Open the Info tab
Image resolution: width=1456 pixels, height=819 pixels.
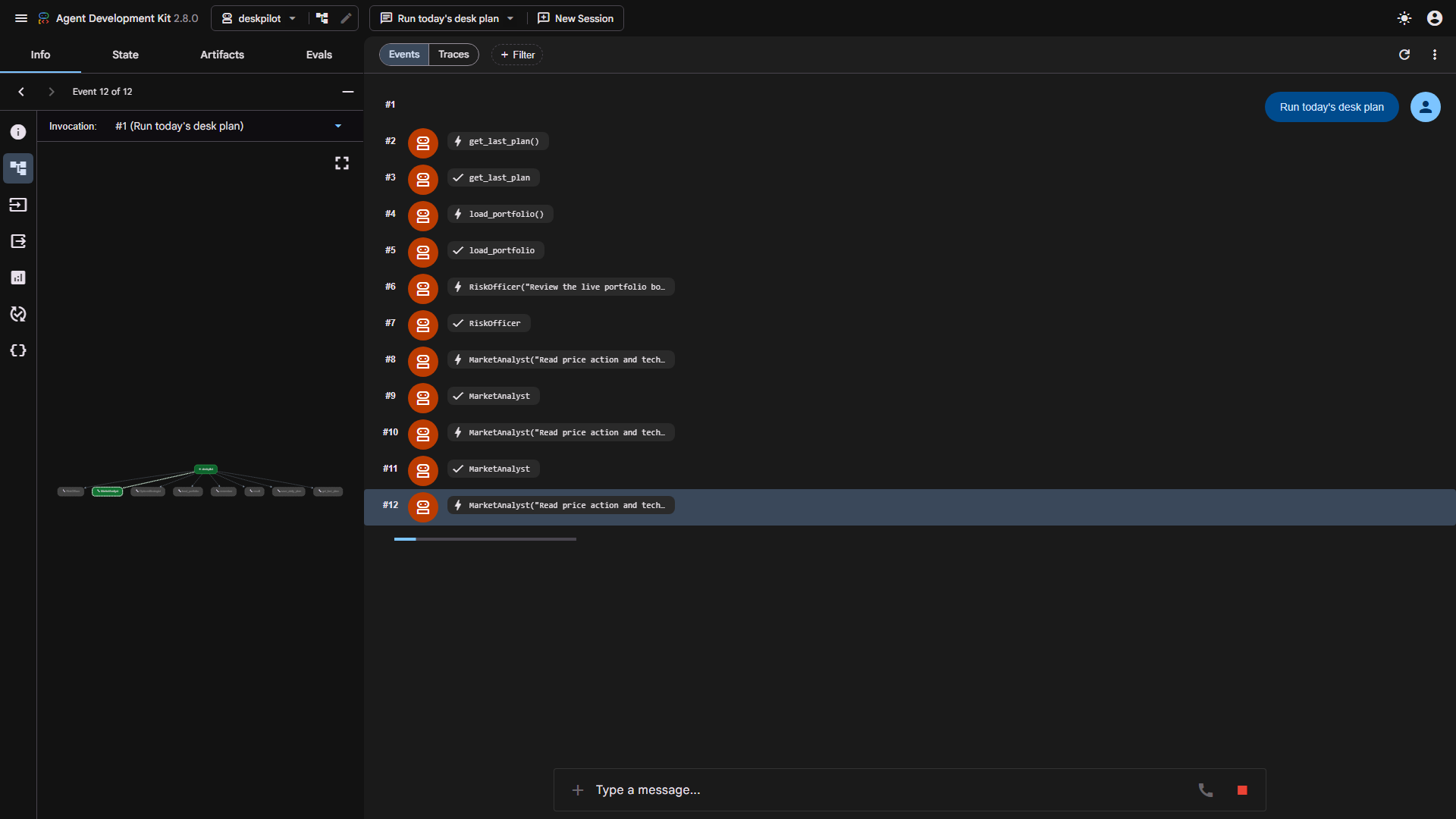[x=40, y=55]
